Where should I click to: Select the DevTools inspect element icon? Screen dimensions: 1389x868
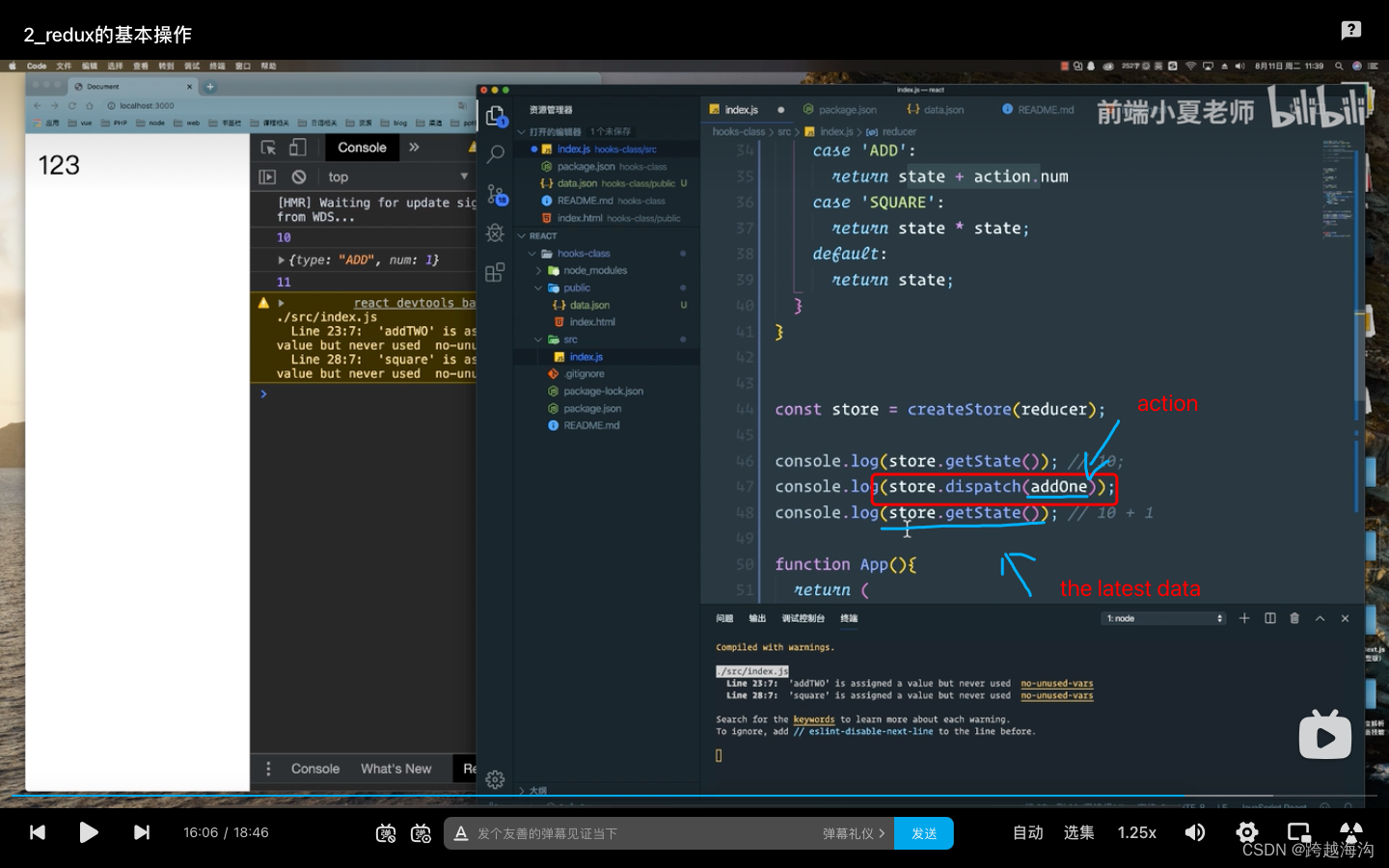[268, 148]
